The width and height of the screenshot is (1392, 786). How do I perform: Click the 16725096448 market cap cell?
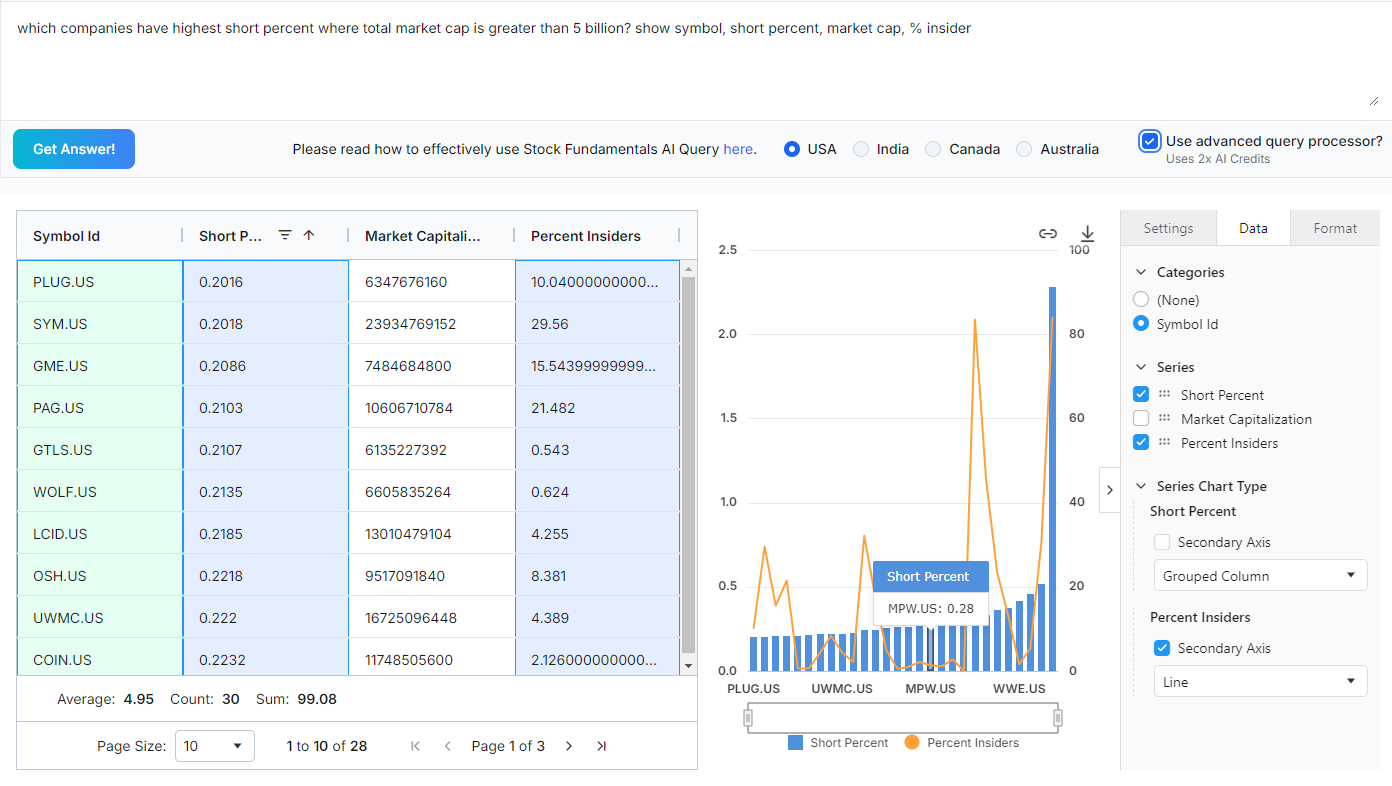click(x=432, y=618)
